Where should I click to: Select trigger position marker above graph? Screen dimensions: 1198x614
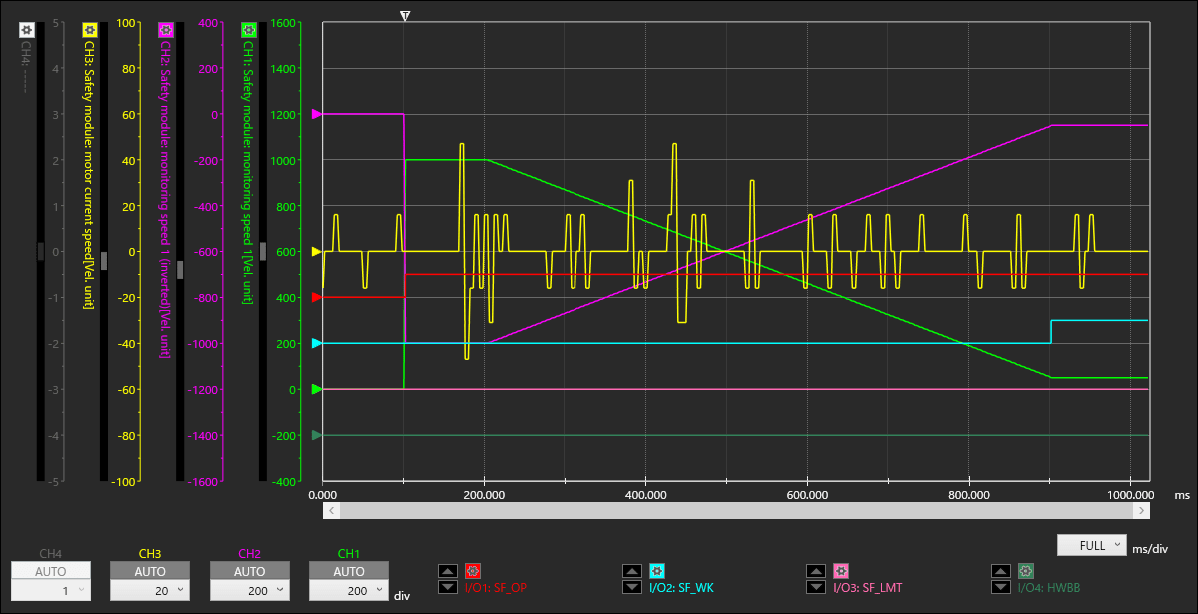404,16
